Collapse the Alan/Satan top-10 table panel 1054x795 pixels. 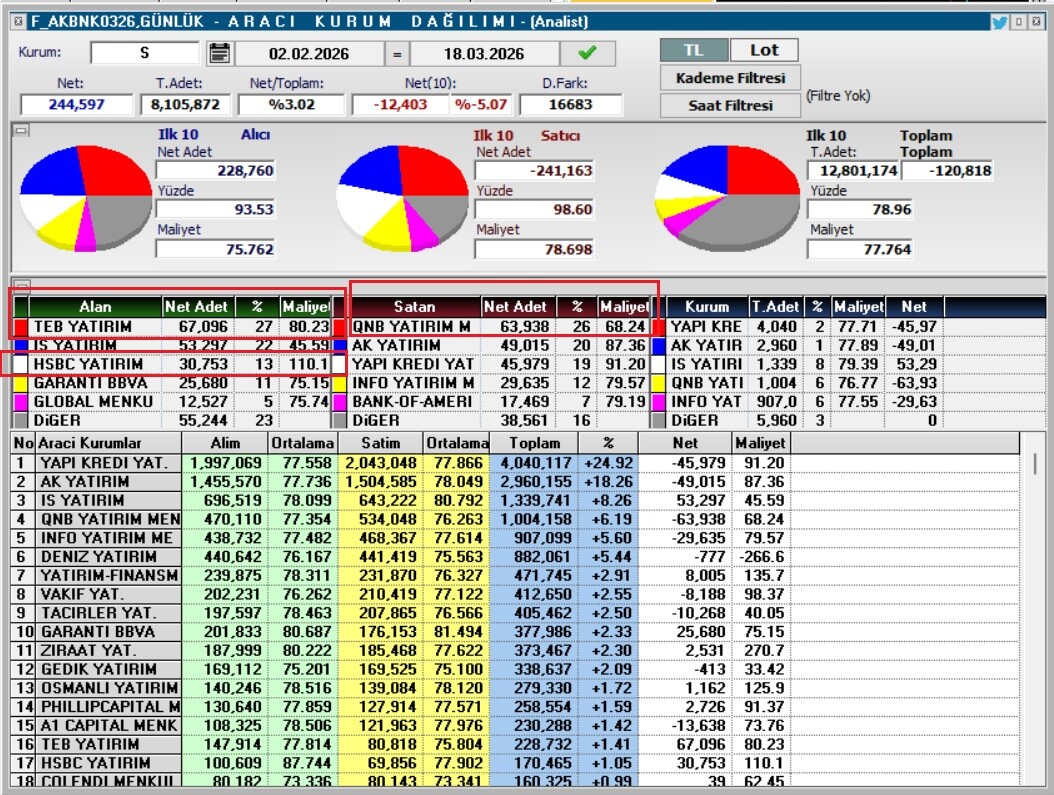click(20, 285)
